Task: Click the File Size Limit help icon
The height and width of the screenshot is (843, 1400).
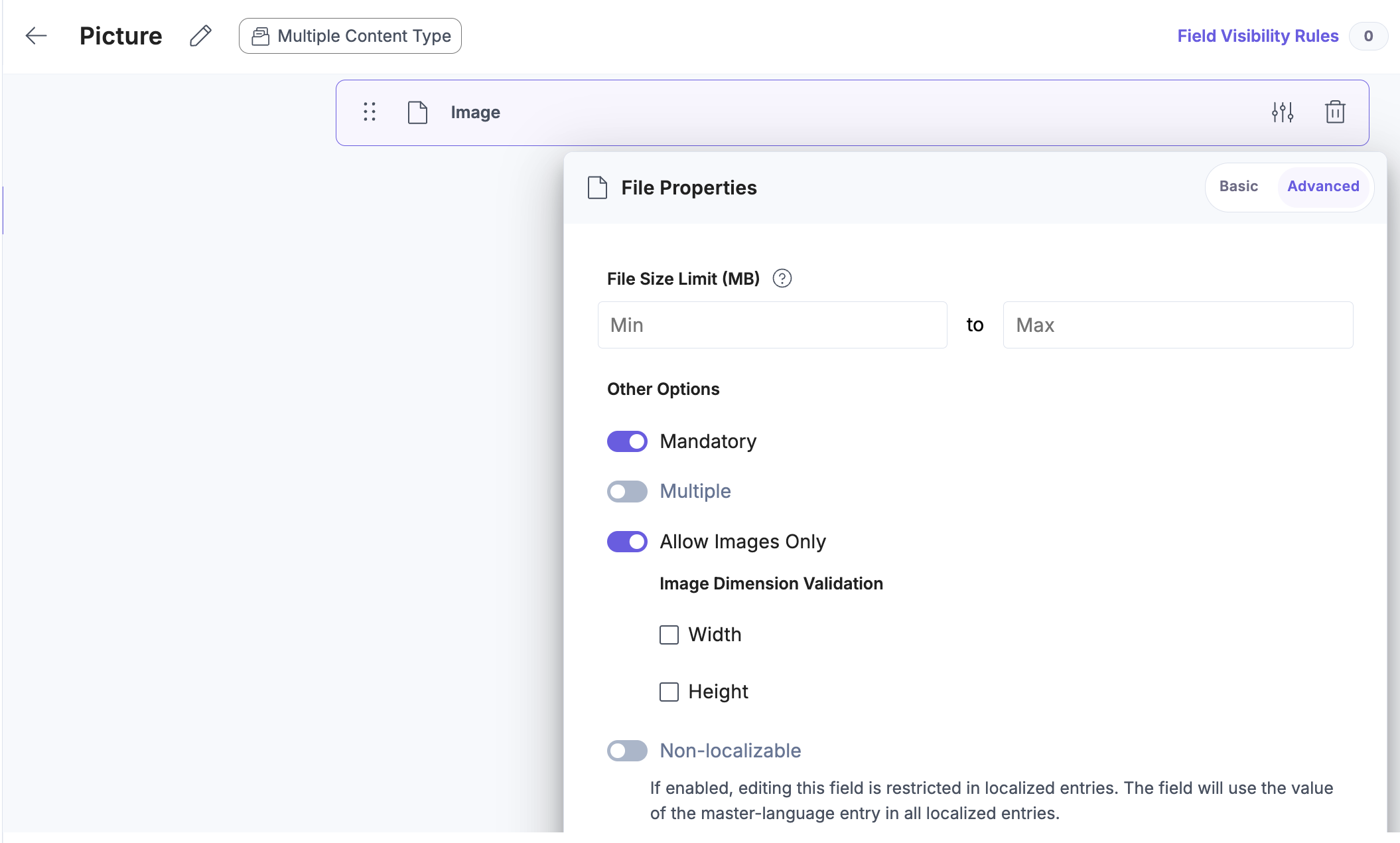Action: point(782,278)
